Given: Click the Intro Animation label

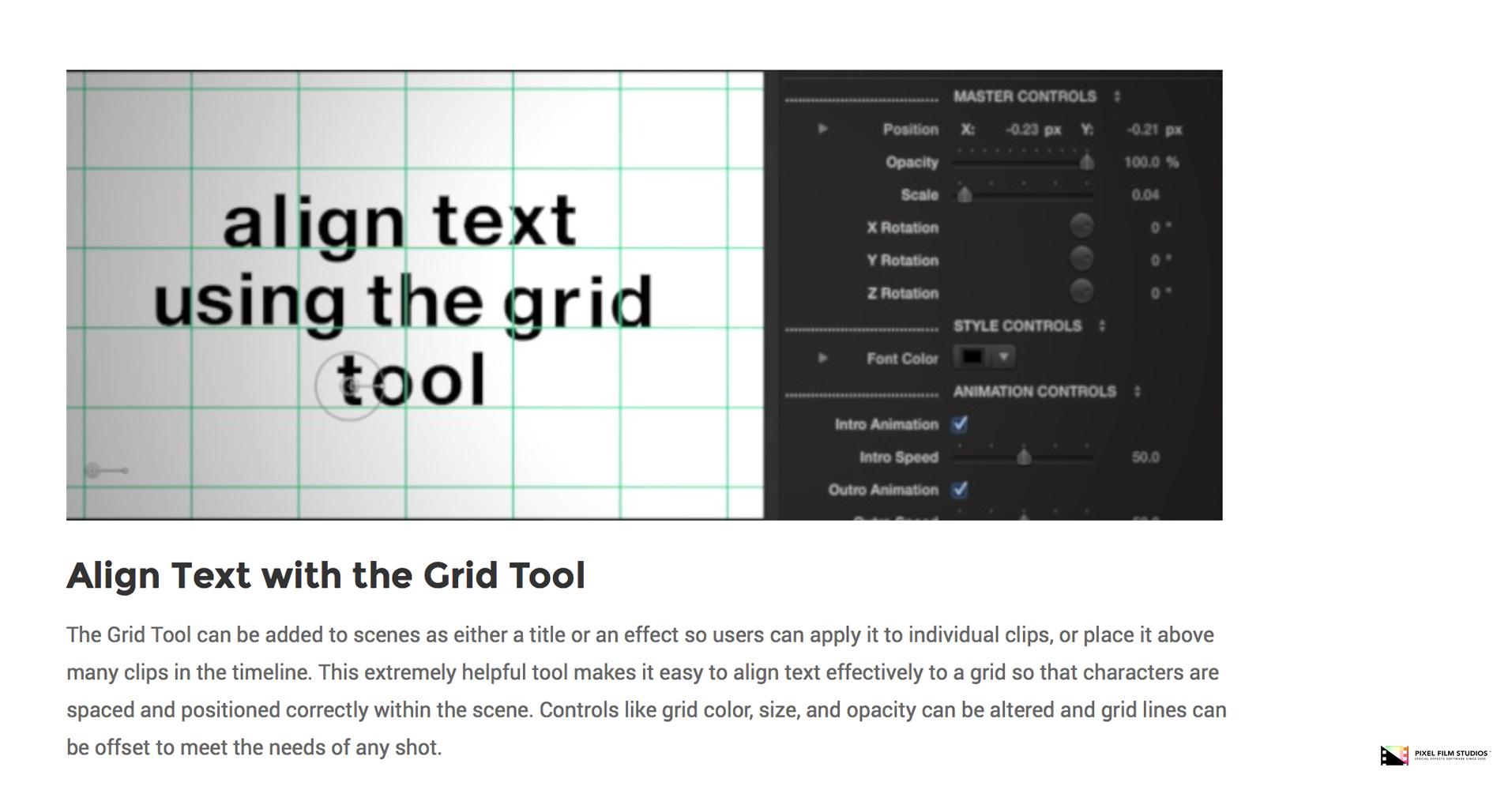Looking at the screenshot, I should pyautogui.click(x=886, y=424).
